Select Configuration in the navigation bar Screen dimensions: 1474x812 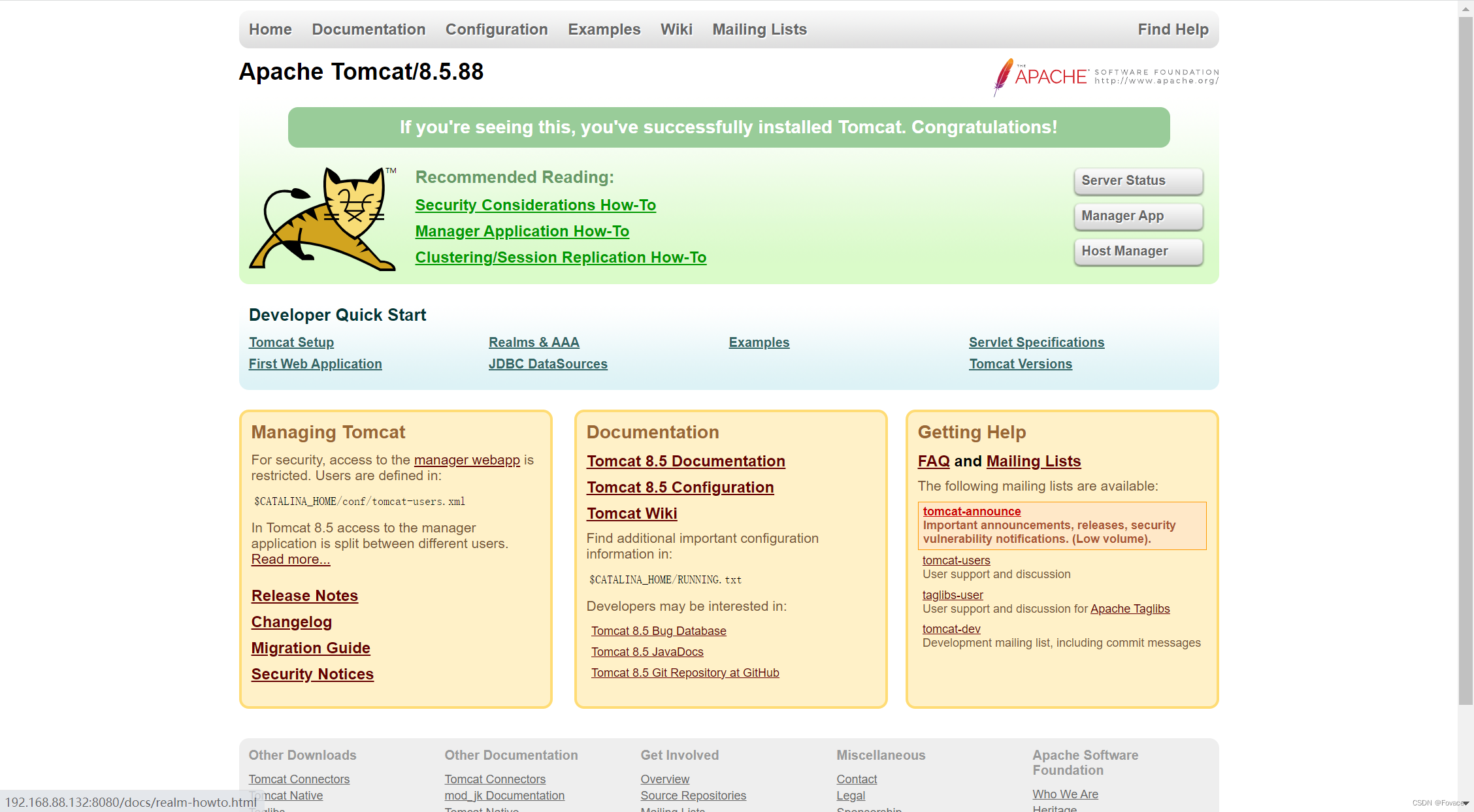coord(497,29)
